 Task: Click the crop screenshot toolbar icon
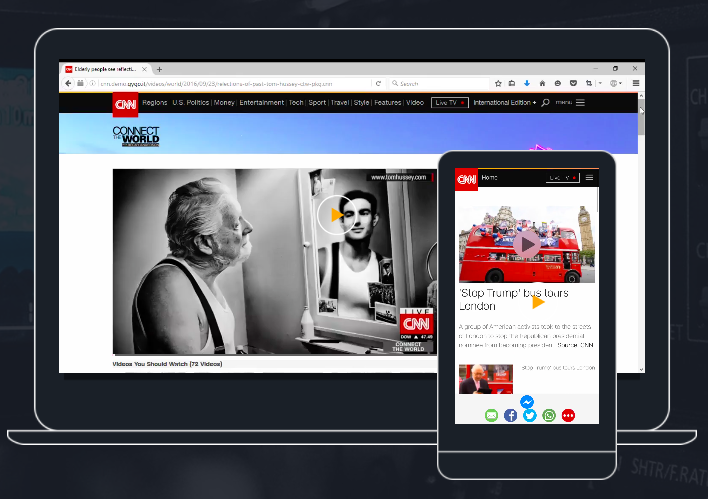(589, 84)
